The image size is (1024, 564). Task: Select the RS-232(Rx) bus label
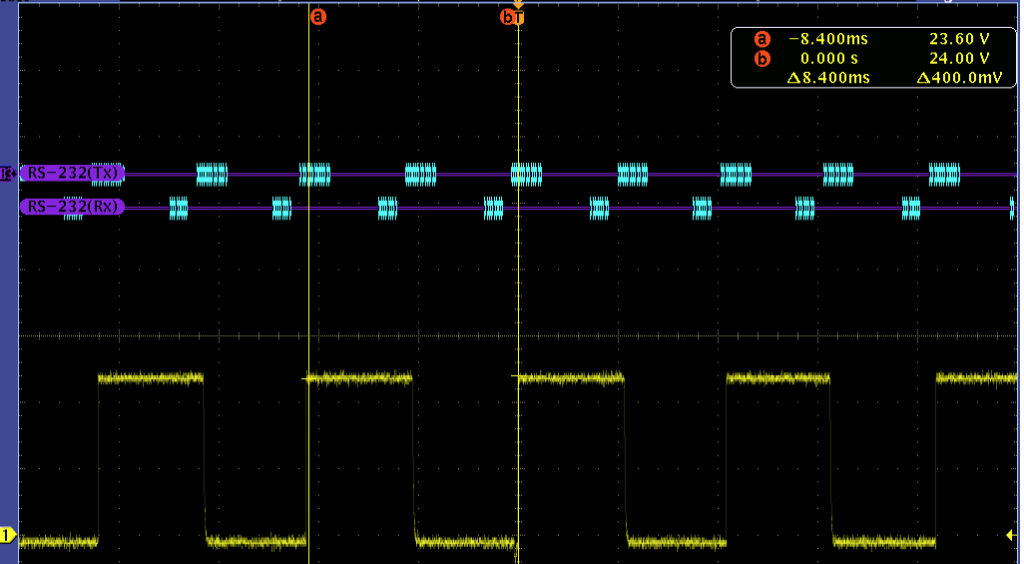tap(72, 207)
